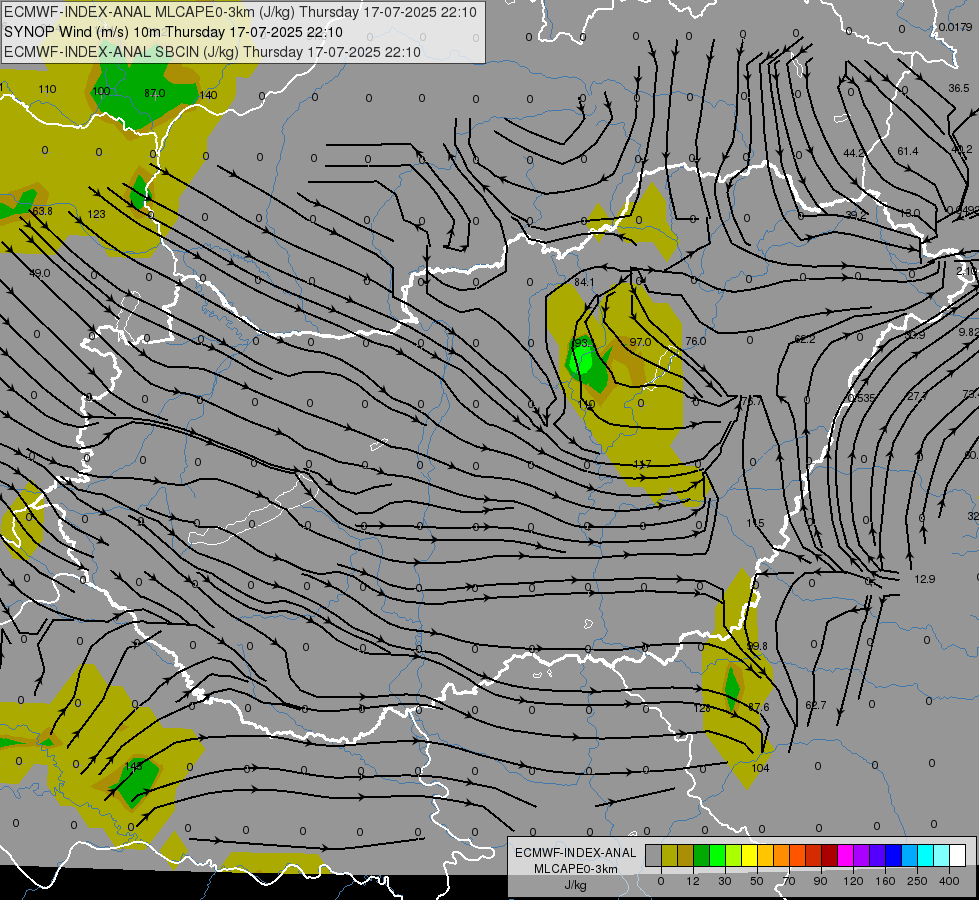Click the map value 39.2
Image resolution: width=979 pixels, height=900 pixels.
click(x=856, y=215)
